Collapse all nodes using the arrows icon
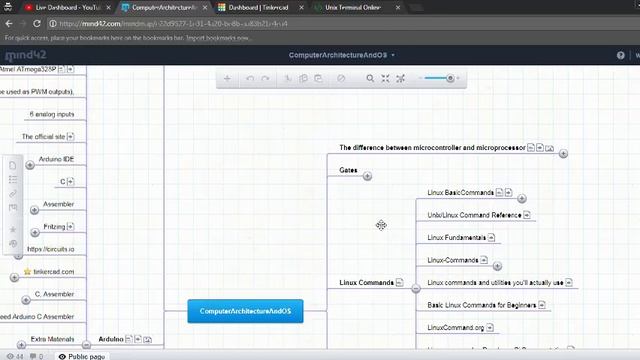Image resolution: width=640 pixels, height=360 pixels. click(385, 78)
